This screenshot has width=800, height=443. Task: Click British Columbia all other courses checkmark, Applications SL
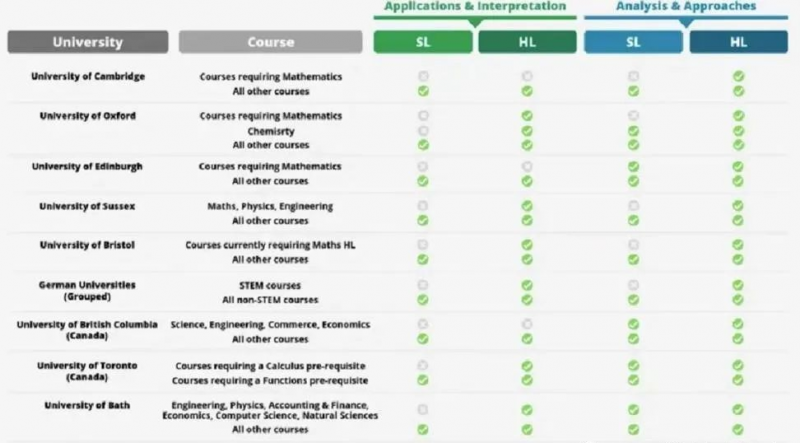pos(422,338)
